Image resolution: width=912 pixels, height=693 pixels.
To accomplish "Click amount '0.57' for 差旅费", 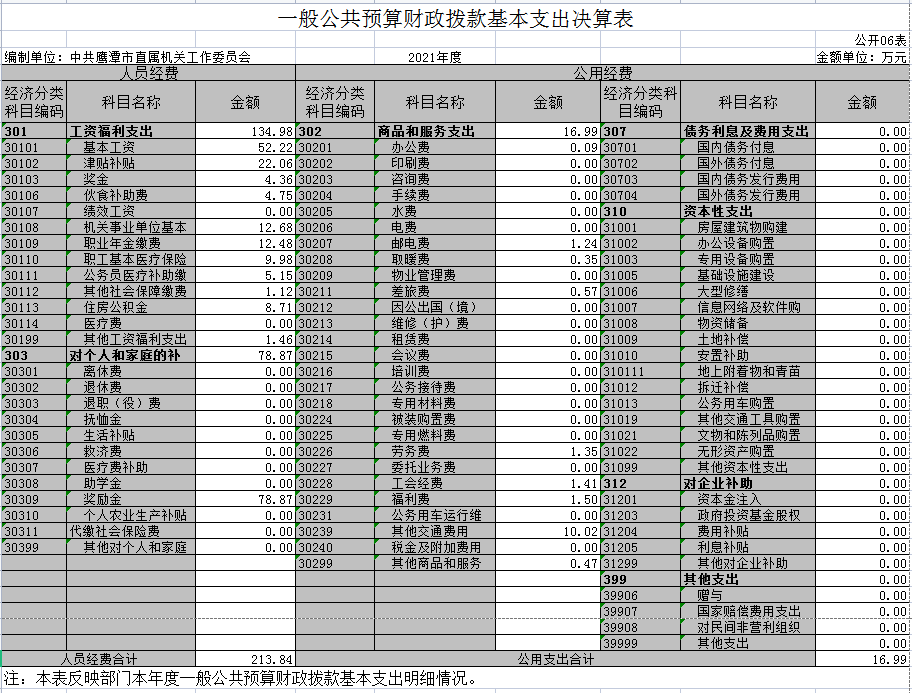I will pyautogui.click(x=548, y=291).
